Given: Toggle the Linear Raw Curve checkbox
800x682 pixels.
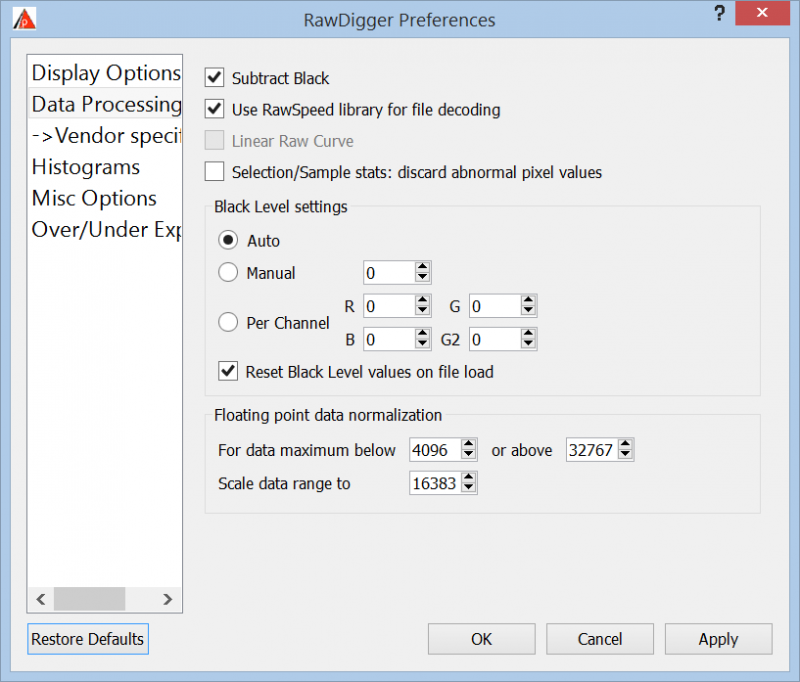Looking at the screenshot, I should (214, 140).
